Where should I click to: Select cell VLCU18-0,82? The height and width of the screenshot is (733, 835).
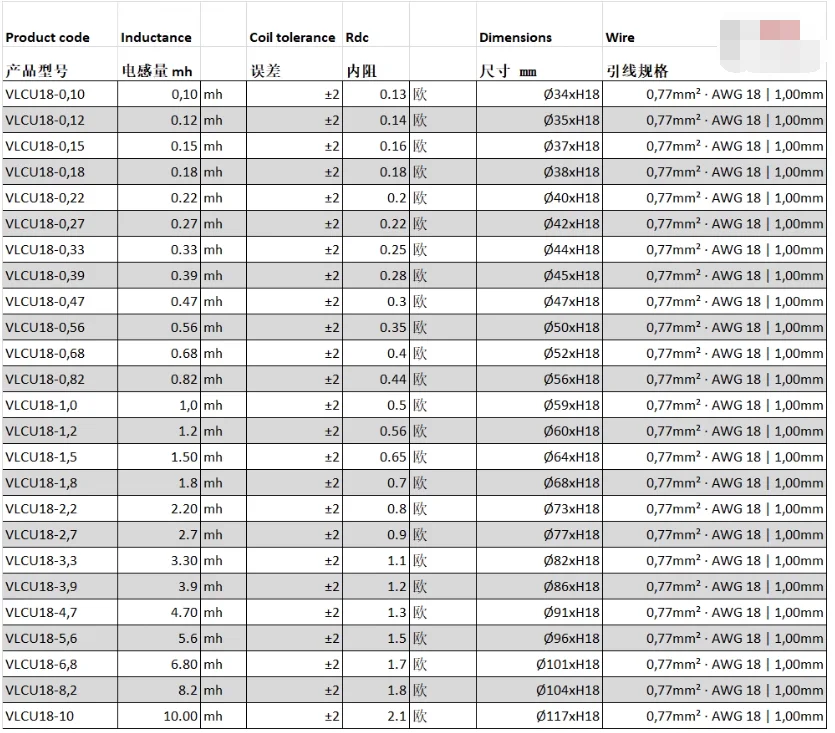tap(60, 379)
